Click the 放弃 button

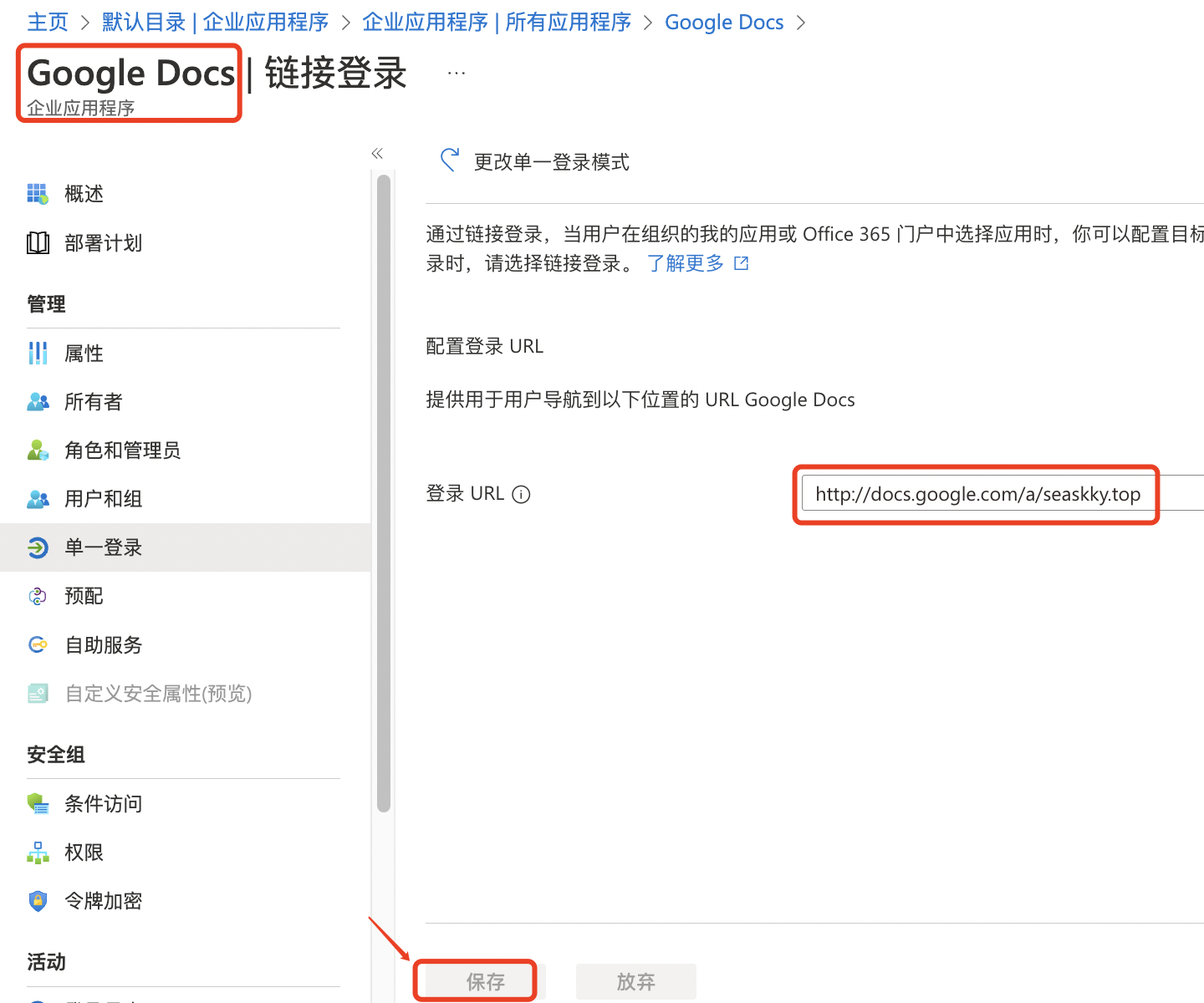tap(636, 981)
